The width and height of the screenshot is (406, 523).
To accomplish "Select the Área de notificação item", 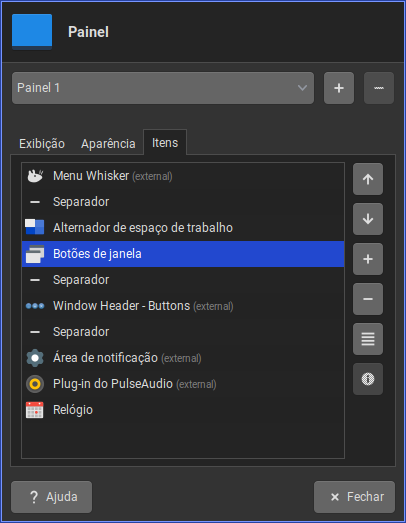I will coord(183,358).
